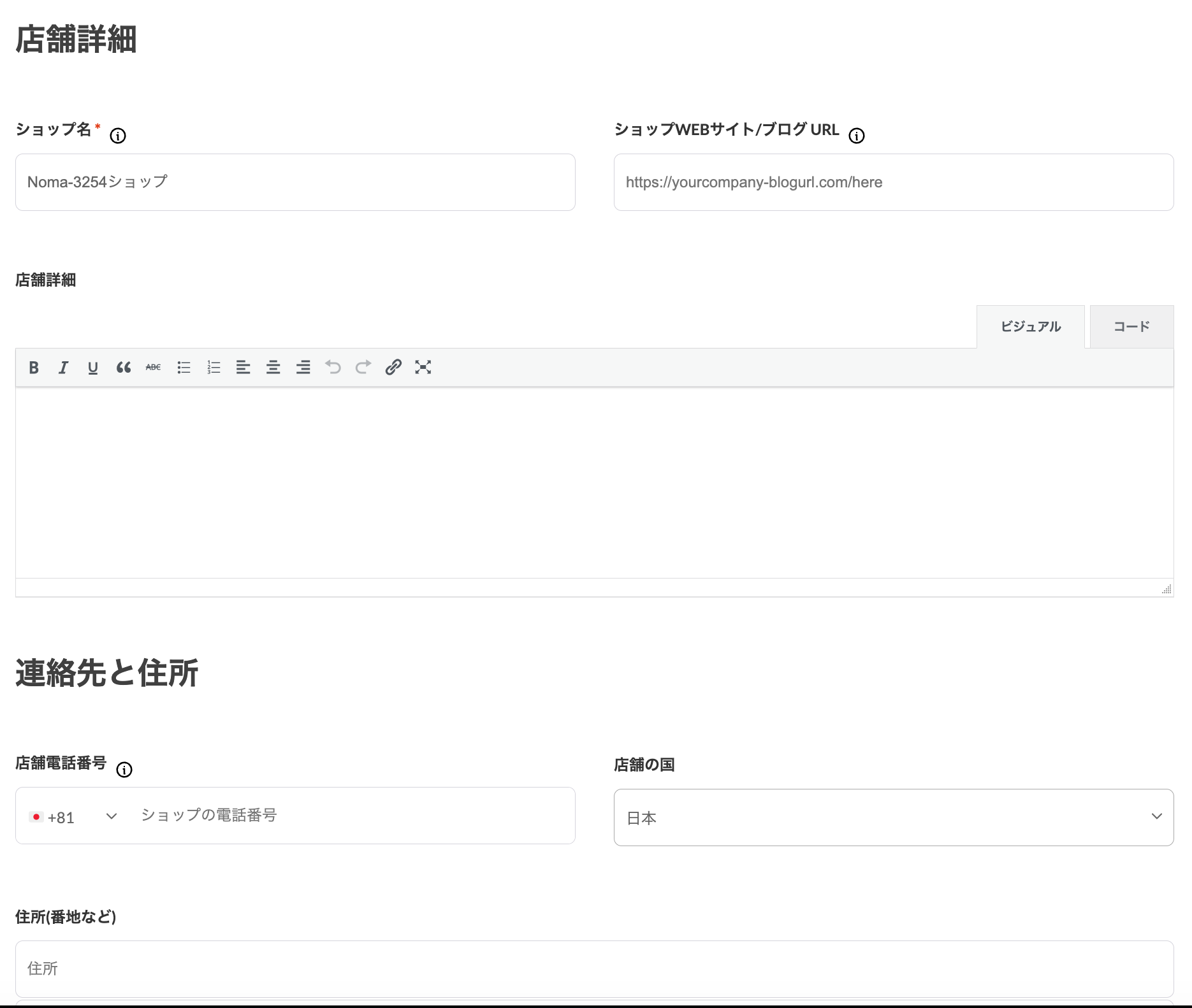The height and width of the screenshot is (1008, 1192).
Task: Insert a numbered list
Action: pyautogui.click(x=214, y=368)
